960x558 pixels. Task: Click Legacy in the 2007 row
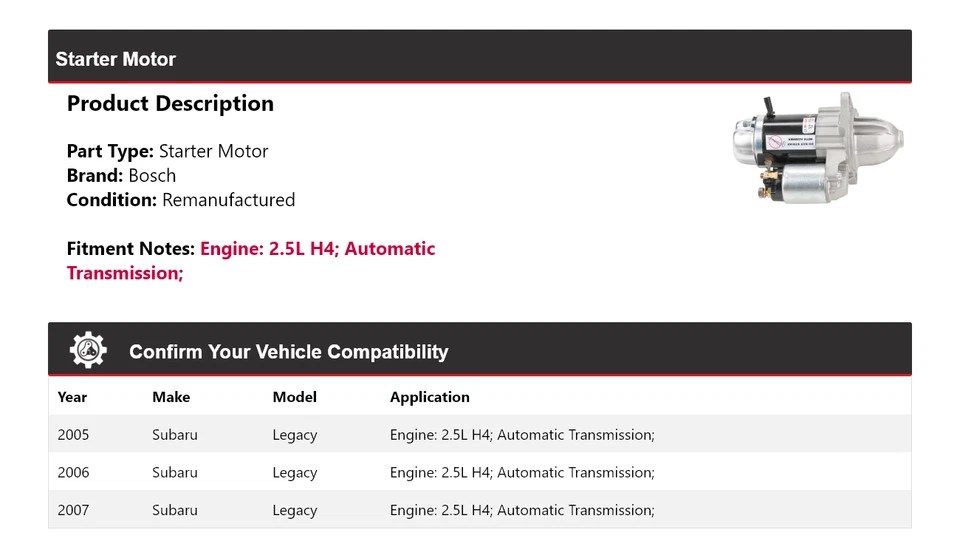click(x=294, y=510)
